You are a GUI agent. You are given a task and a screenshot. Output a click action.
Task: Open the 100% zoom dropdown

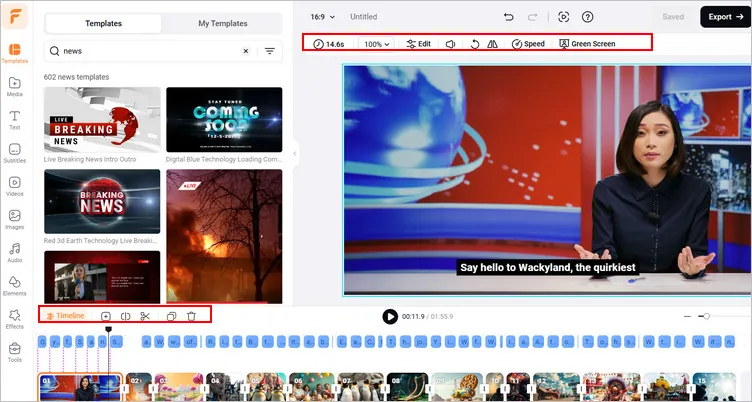(x=376, y=44)
